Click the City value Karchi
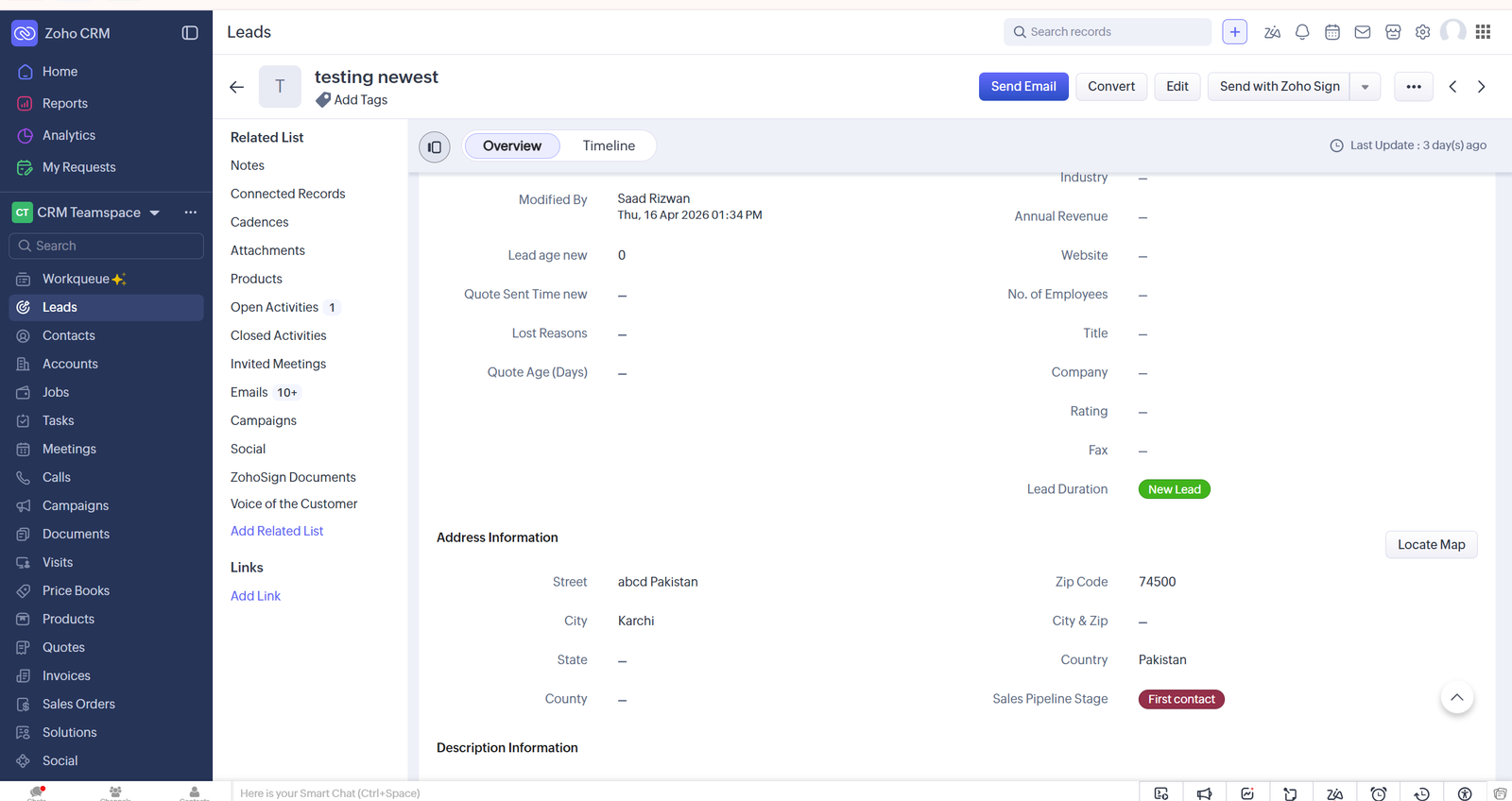The height and width of the screenshot is (801, 1512). pyautogui.click(x=636, y=621)
